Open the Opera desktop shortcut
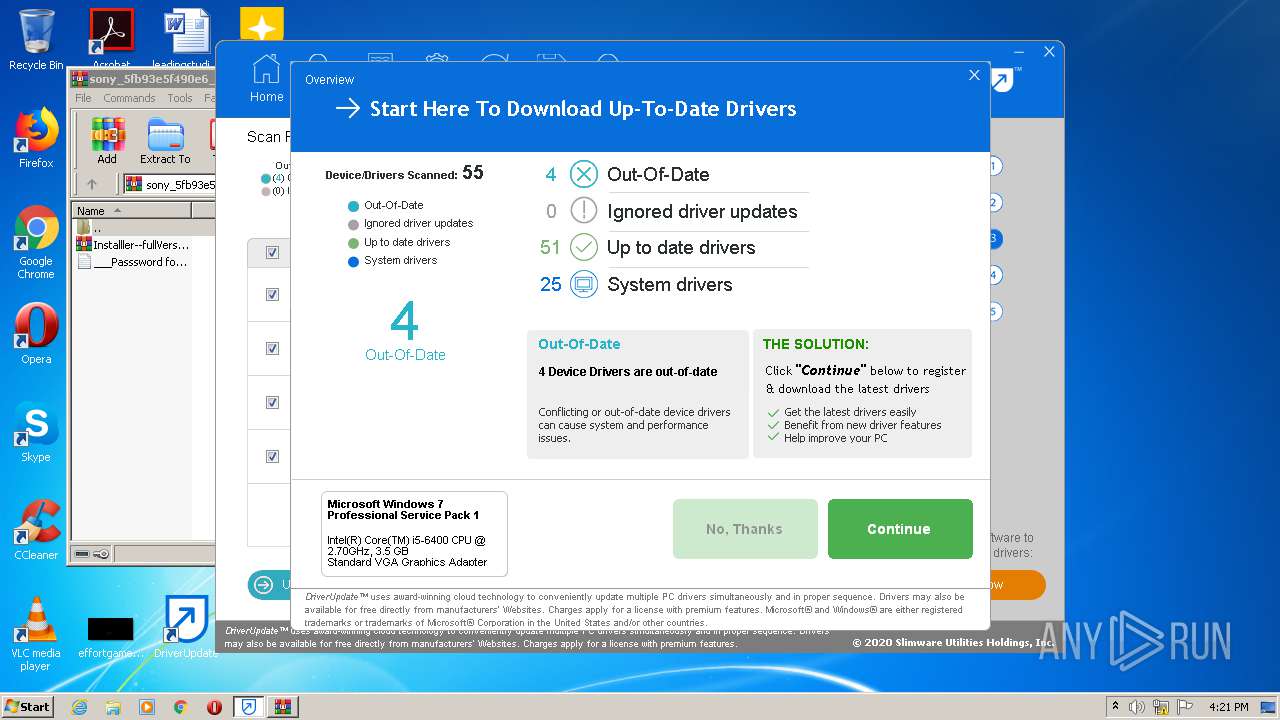 36,334
